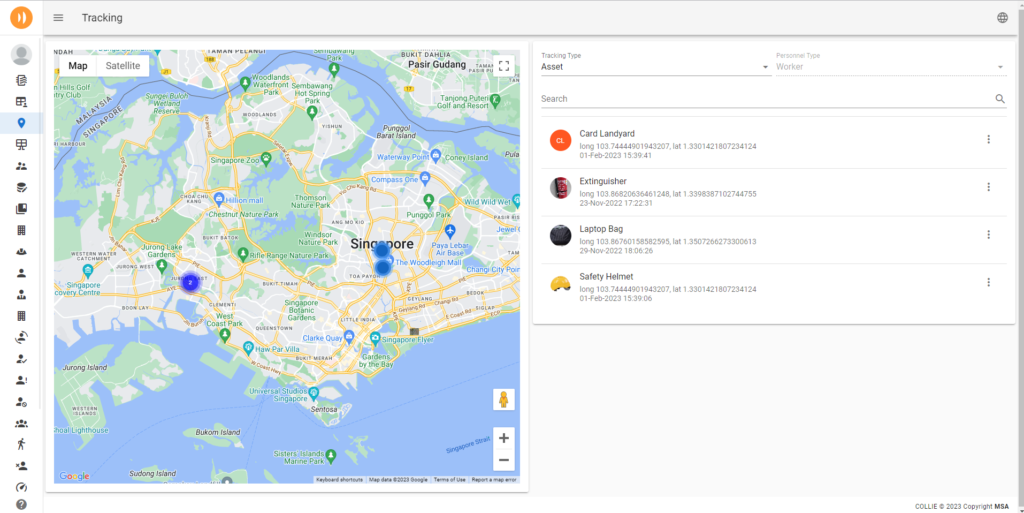The width and height of the screenshot is (1024, 513).
Task: Open the remove-person sidebar icon
Action: tap(22, 466)
